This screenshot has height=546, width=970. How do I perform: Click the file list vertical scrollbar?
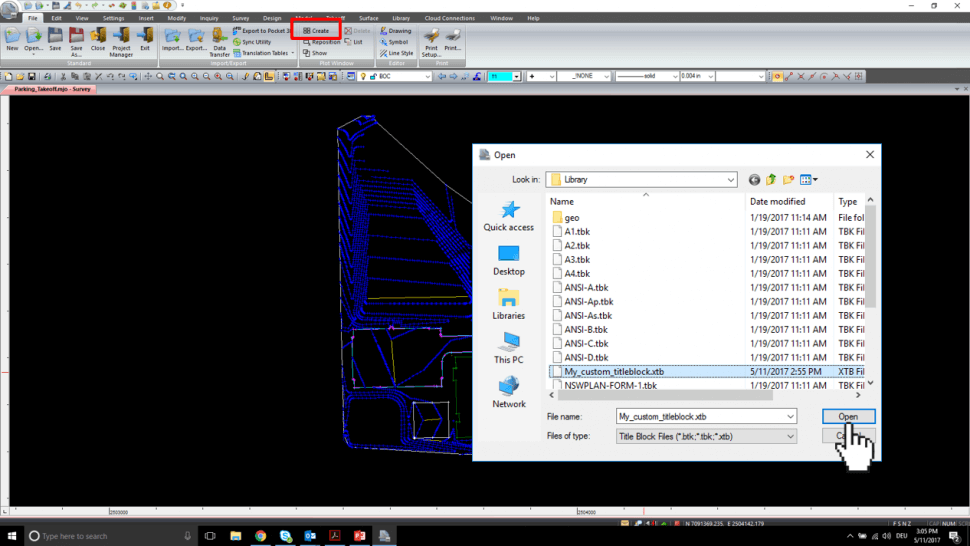[870, 257]
